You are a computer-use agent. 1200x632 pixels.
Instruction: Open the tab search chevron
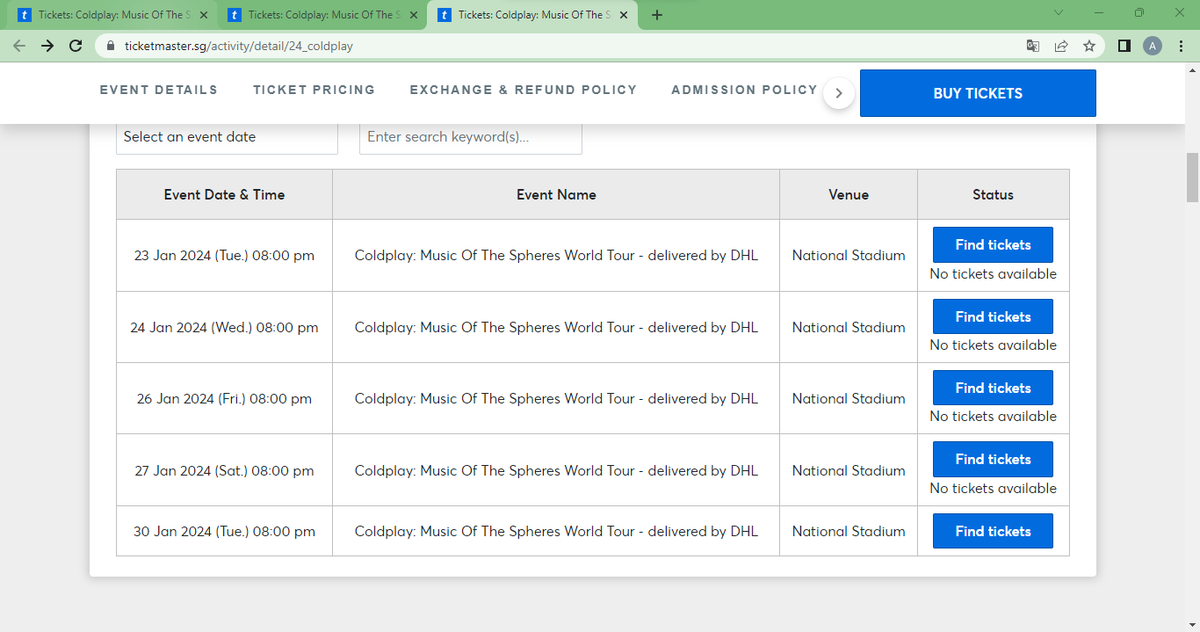tap(1058, 15)
